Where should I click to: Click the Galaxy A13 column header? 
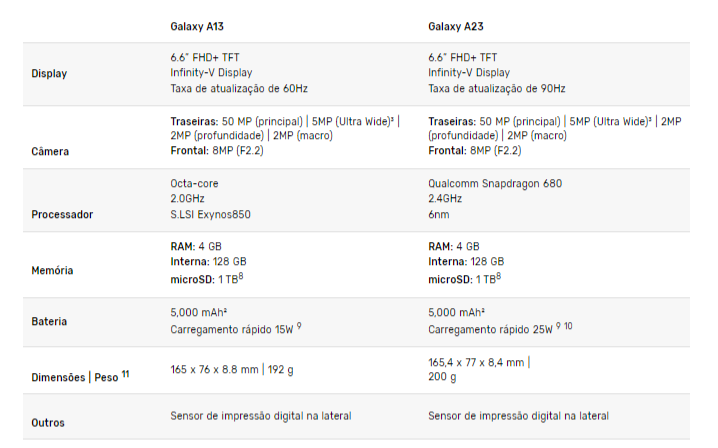(197, 27)
